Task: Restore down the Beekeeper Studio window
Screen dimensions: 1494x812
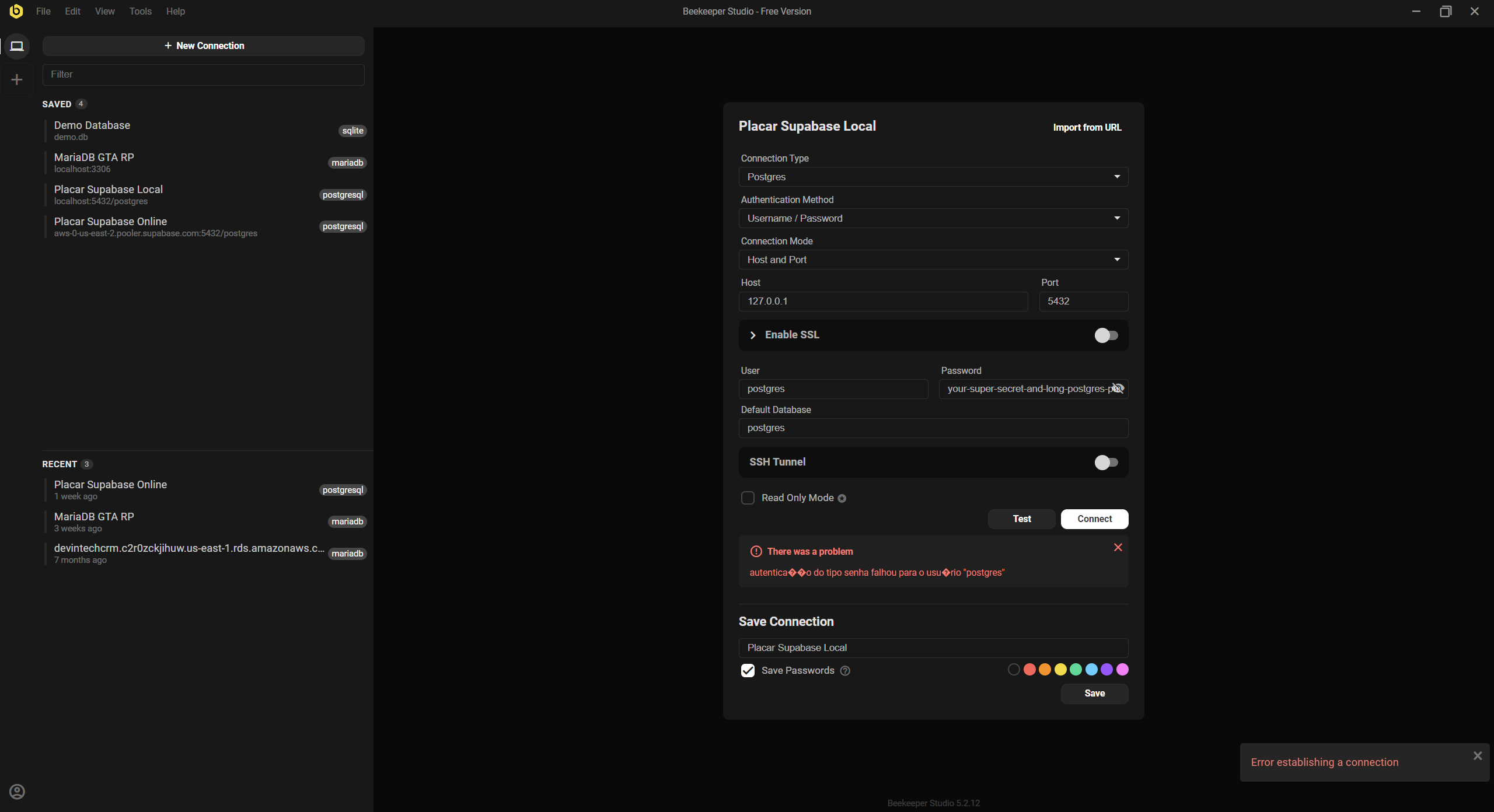Action: click(1445, 11)
